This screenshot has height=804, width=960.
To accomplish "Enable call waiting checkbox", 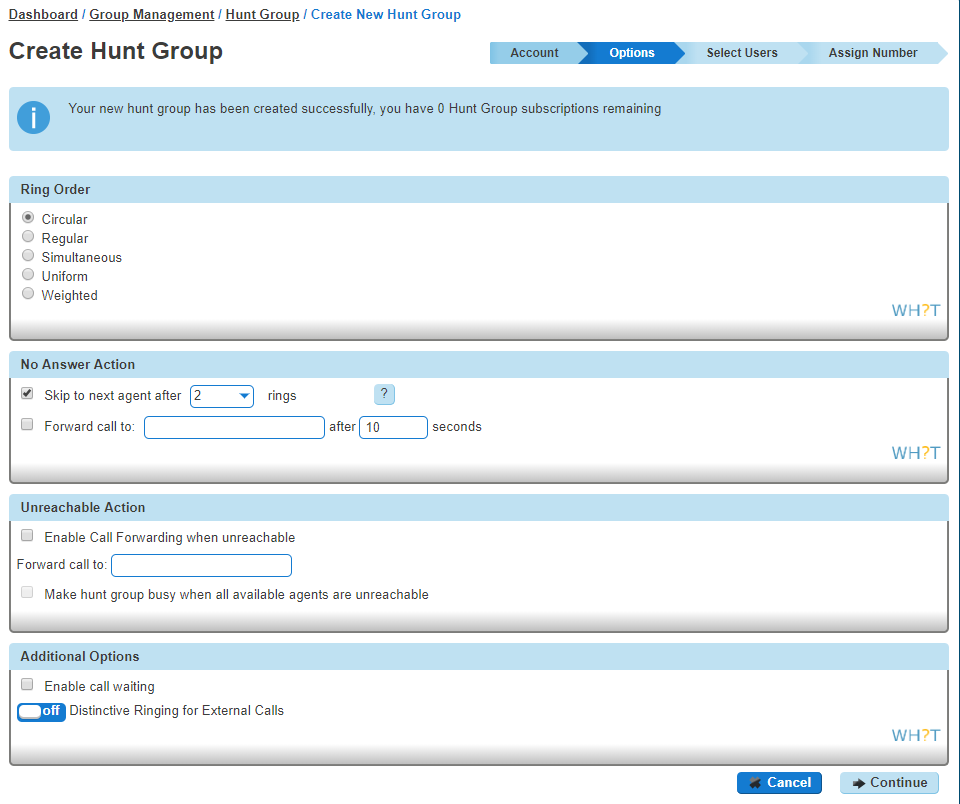I will [27, 684].
